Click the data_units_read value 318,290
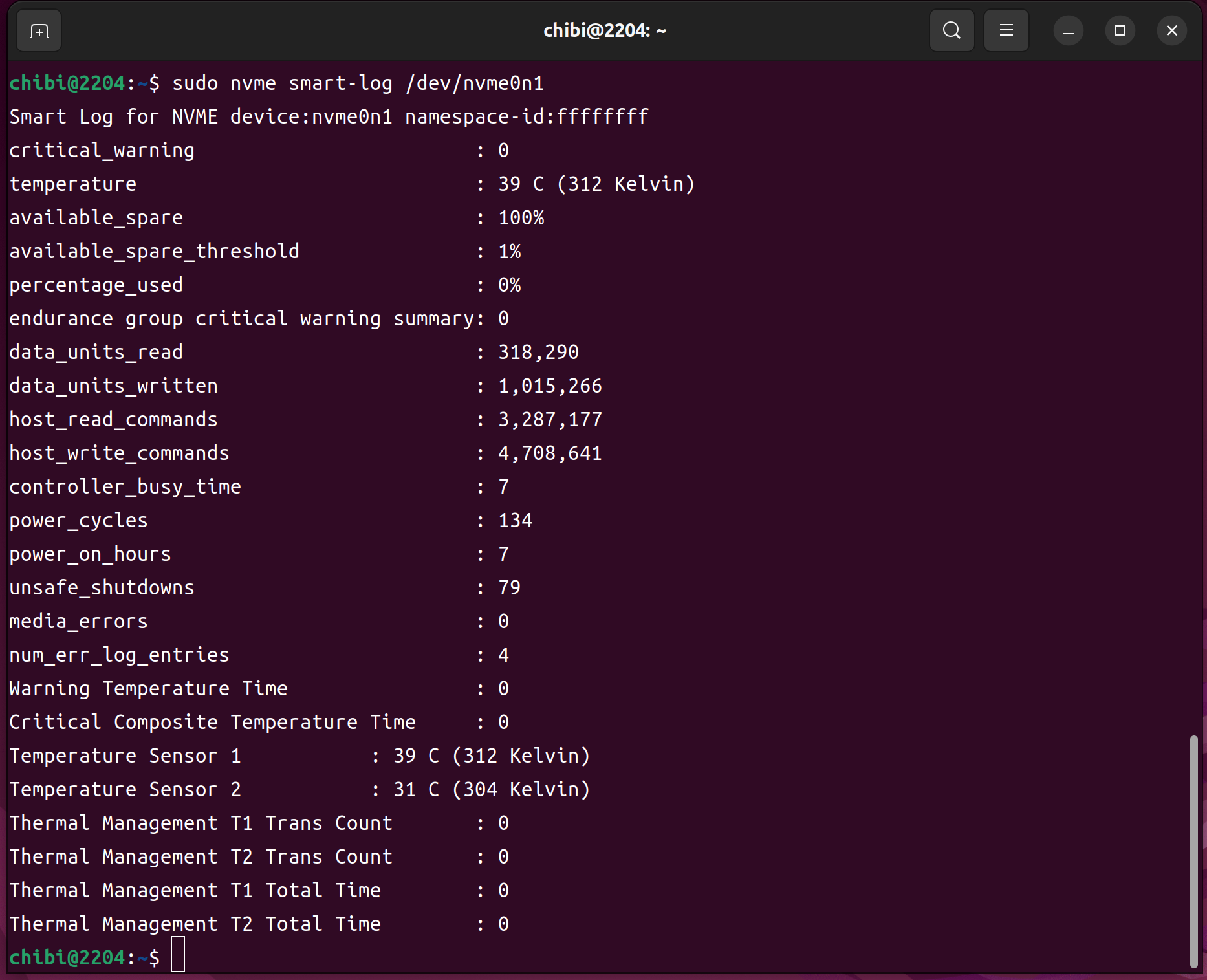The image size is (1207, 980). (538, 353)
